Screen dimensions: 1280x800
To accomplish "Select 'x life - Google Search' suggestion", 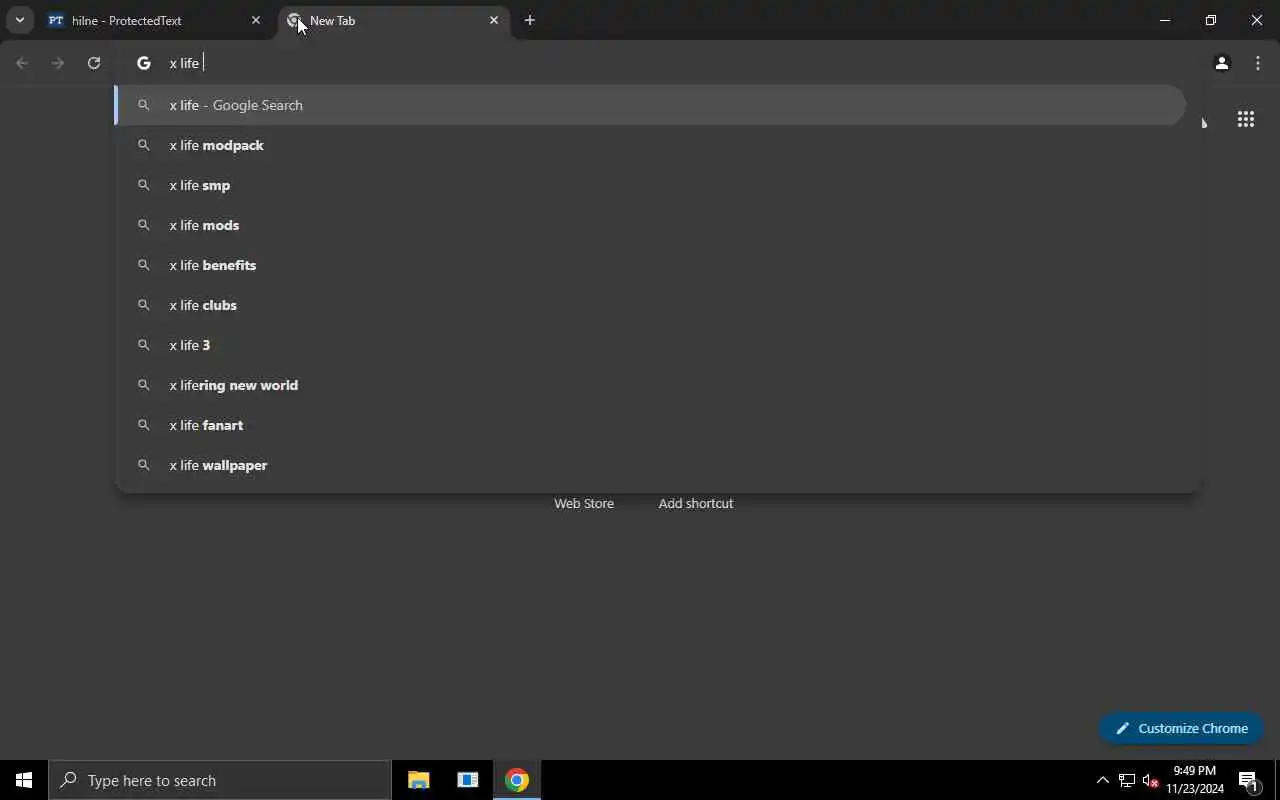I will (650, 105).
